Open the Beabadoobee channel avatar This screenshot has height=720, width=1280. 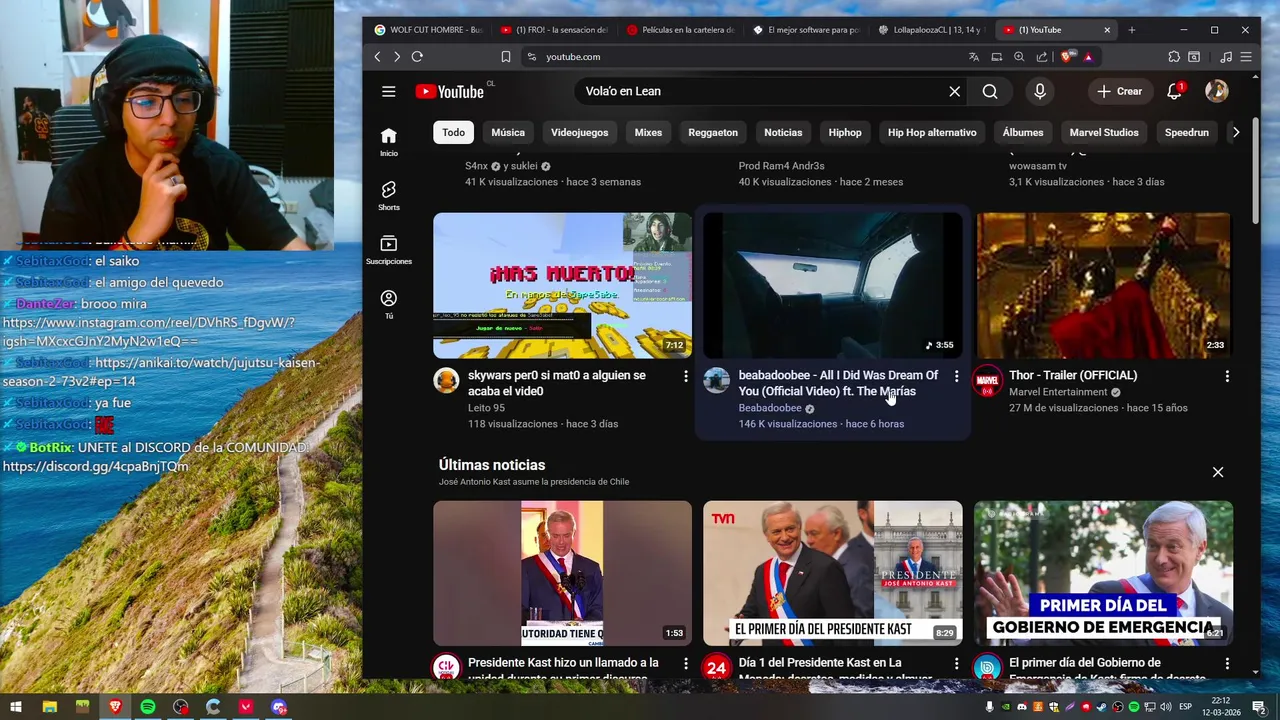point(717,380)
